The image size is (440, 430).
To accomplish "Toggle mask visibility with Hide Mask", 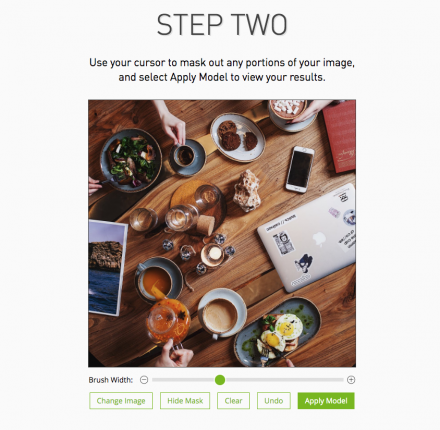I will pyautogui.click(x=185, y=401).
